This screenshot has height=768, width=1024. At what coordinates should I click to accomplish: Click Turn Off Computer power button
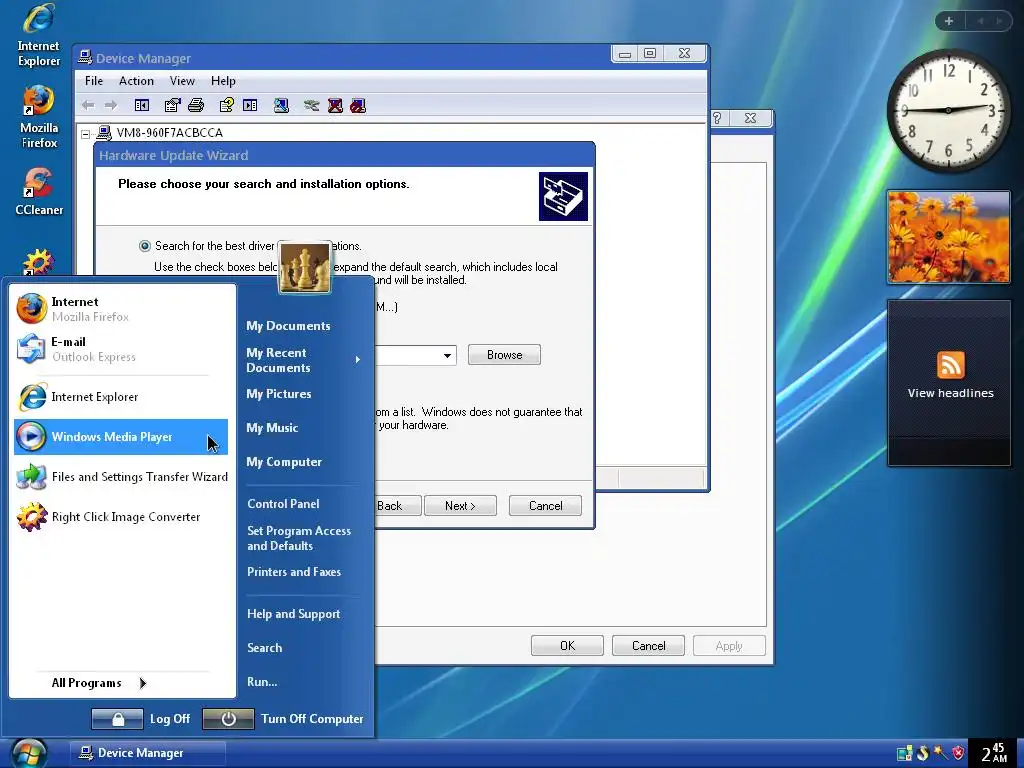pos(229,719)
